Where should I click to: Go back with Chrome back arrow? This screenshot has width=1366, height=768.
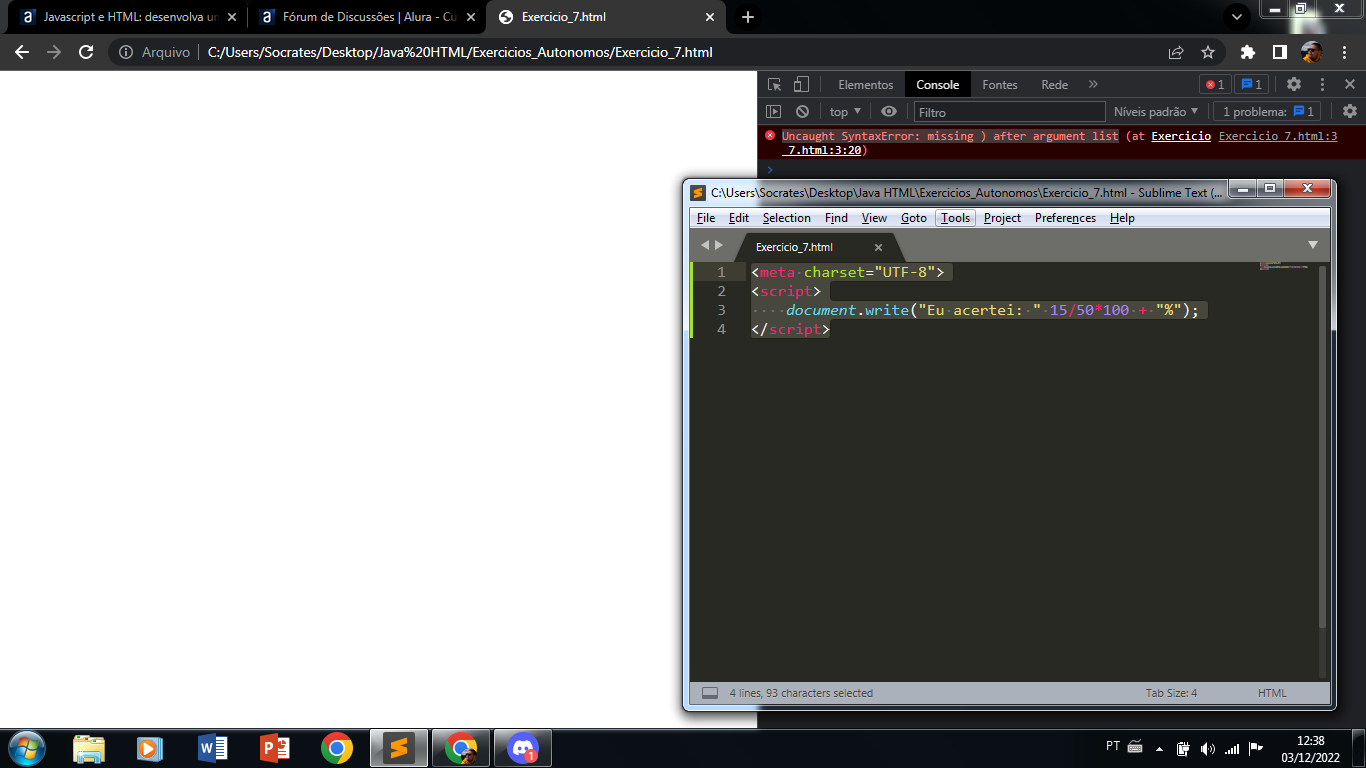pos(22,52)
